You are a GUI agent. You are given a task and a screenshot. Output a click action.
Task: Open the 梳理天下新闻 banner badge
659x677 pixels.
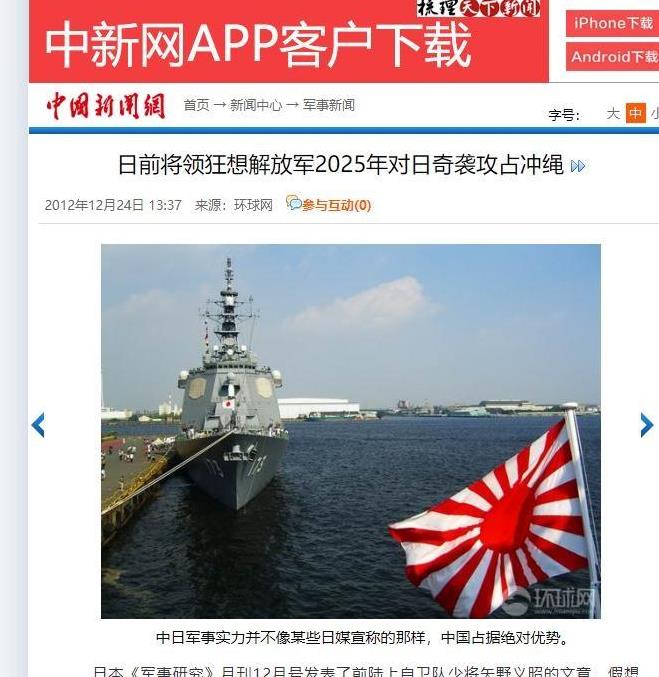click(478, 8)
